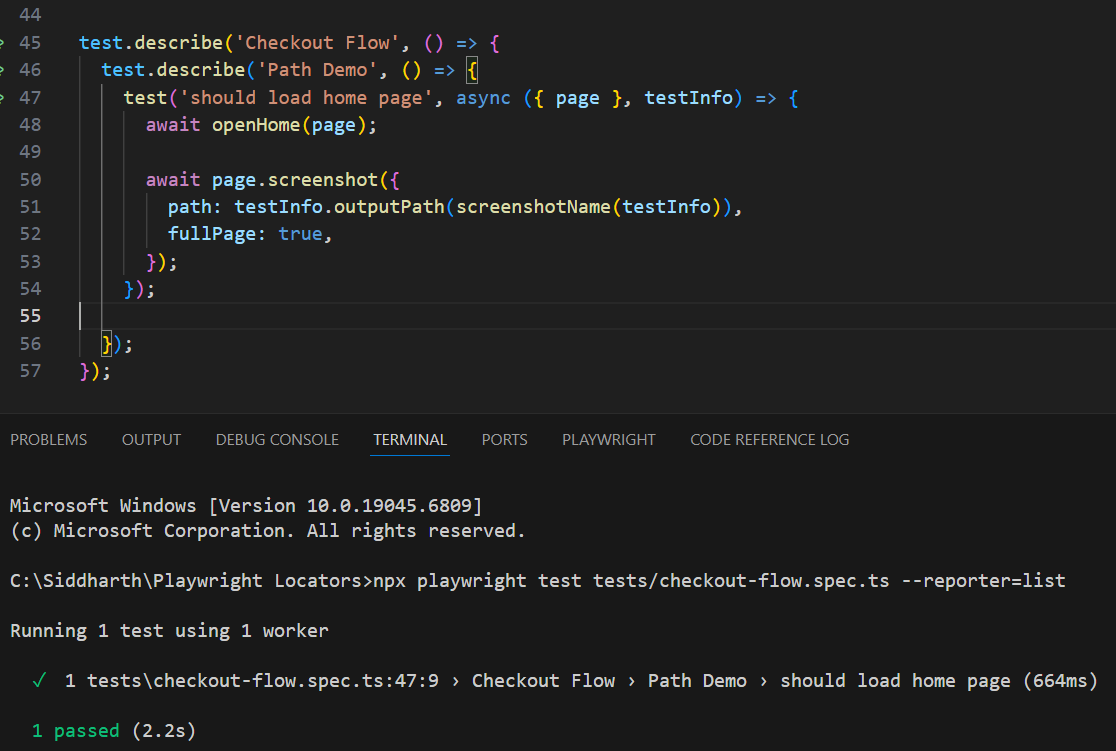Click the run-test gutter icon on line 45
The width and height of the screenshot is (1116, 751).
click(3, 43)
